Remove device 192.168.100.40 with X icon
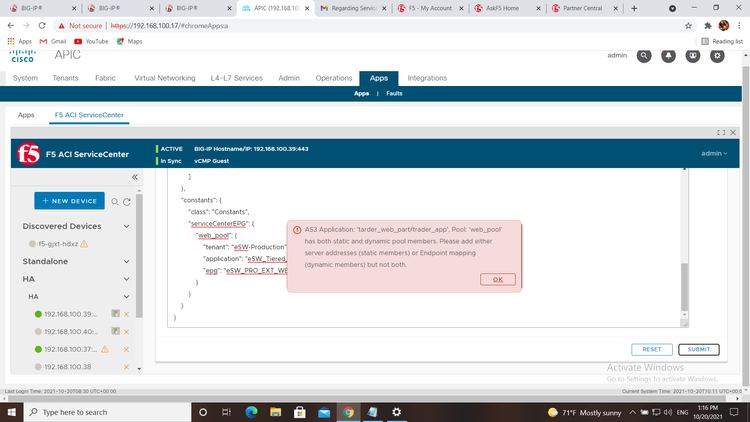750x422 pixels. coord(127,332)
